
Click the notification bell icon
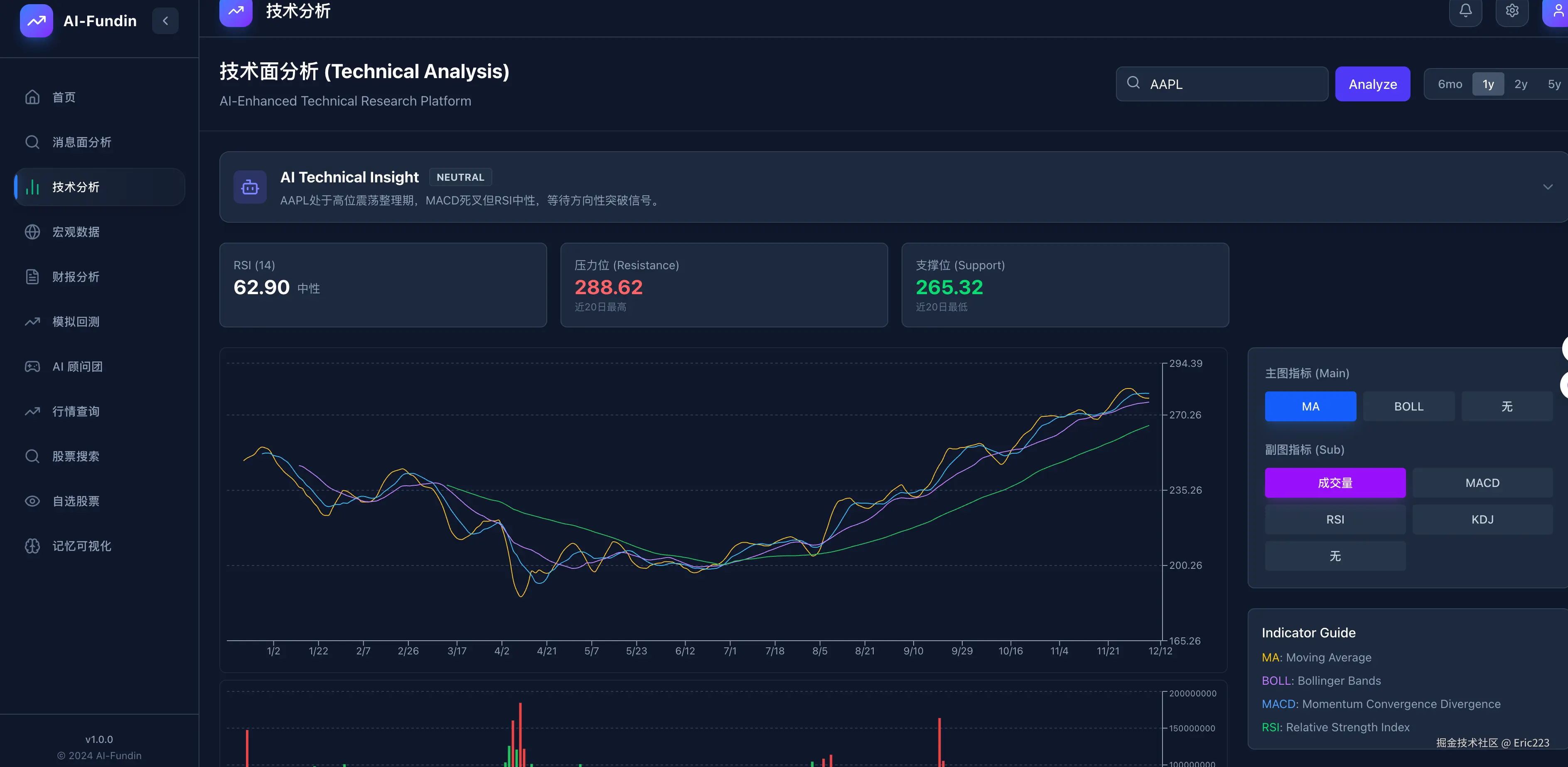1465,10
